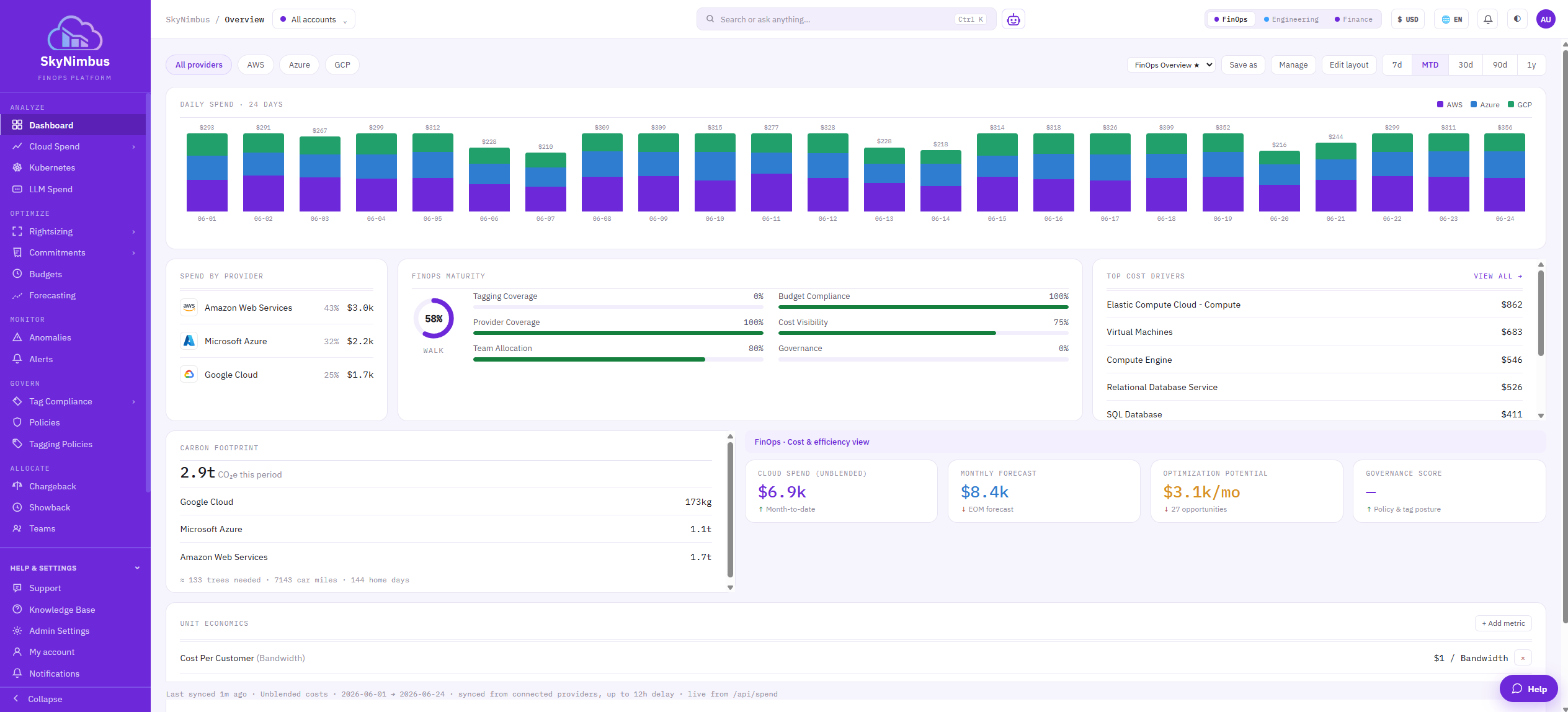This screenshot has height=712, width=1568.
Task: Remove the Cost Per Customer metric
Action: (x=1523, y=658)
